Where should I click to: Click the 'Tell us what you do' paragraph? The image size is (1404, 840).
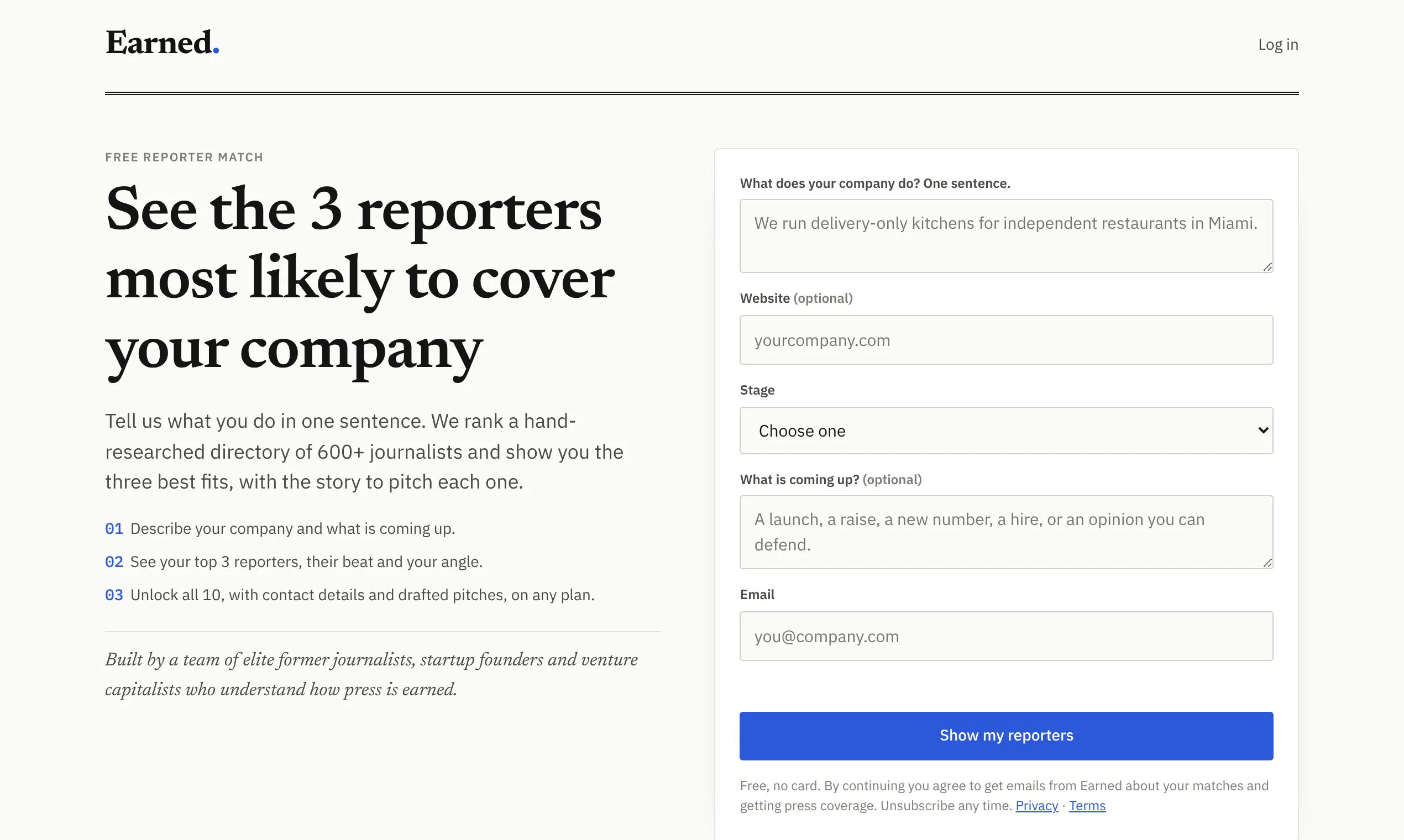[365, 451]
